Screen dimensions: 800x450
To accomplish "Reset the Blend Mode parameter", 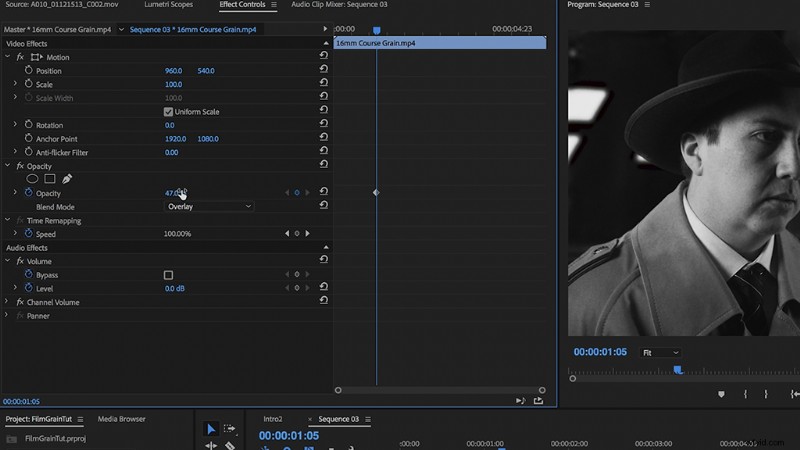I will click(x=323, y=205).
